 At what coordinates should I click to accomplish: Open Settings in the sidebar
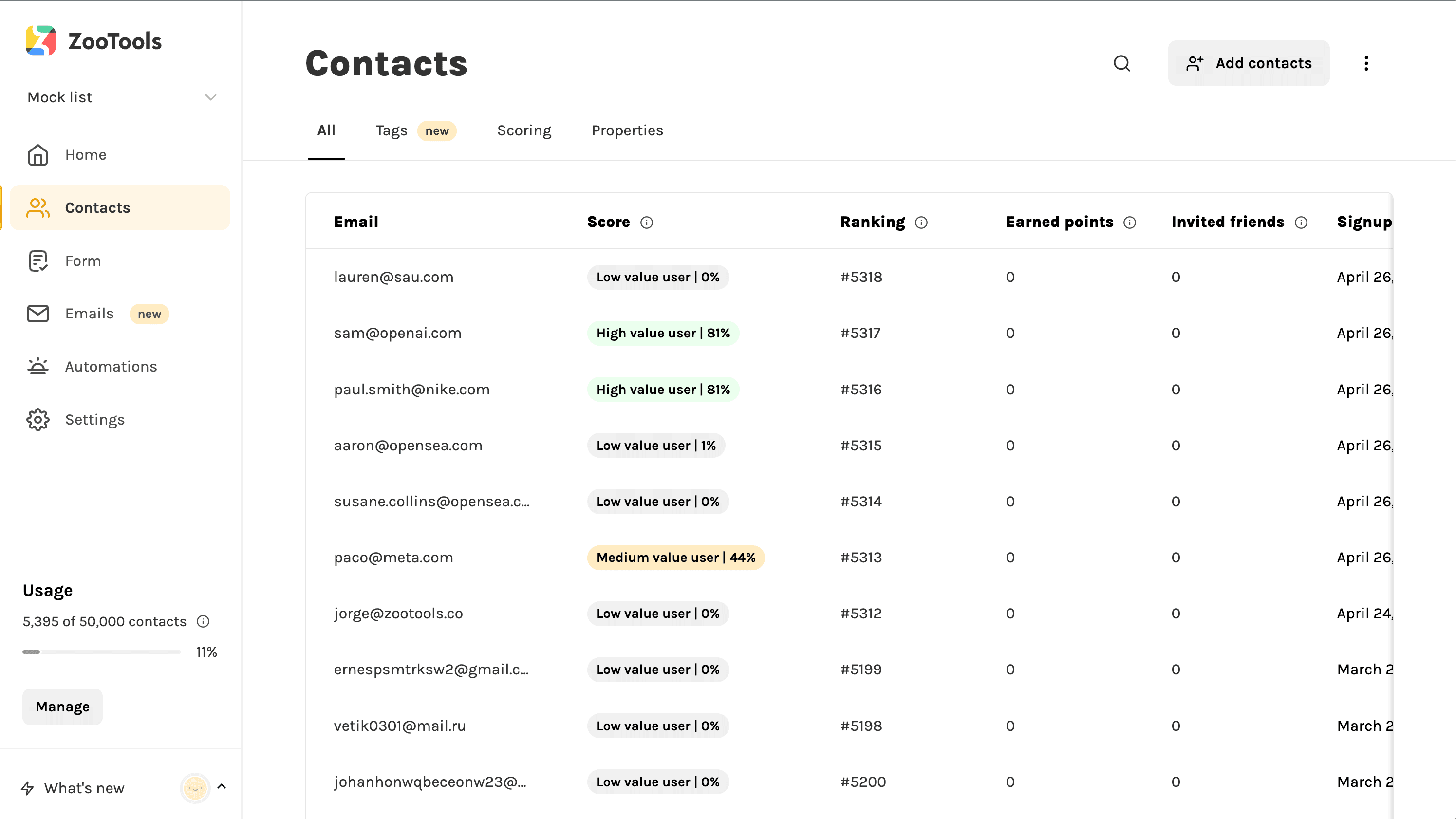pos(120,419)
